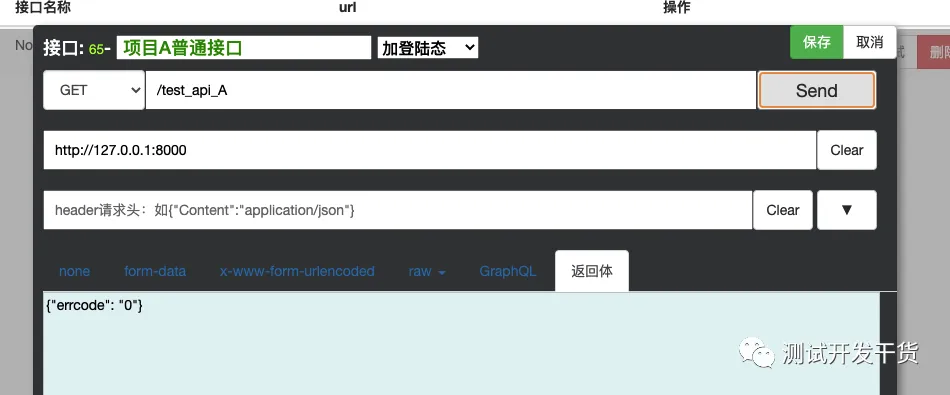Open the GET method dropdown
Image resolution: width=950 pixels, height=395 pixels.
coord(94,90)
